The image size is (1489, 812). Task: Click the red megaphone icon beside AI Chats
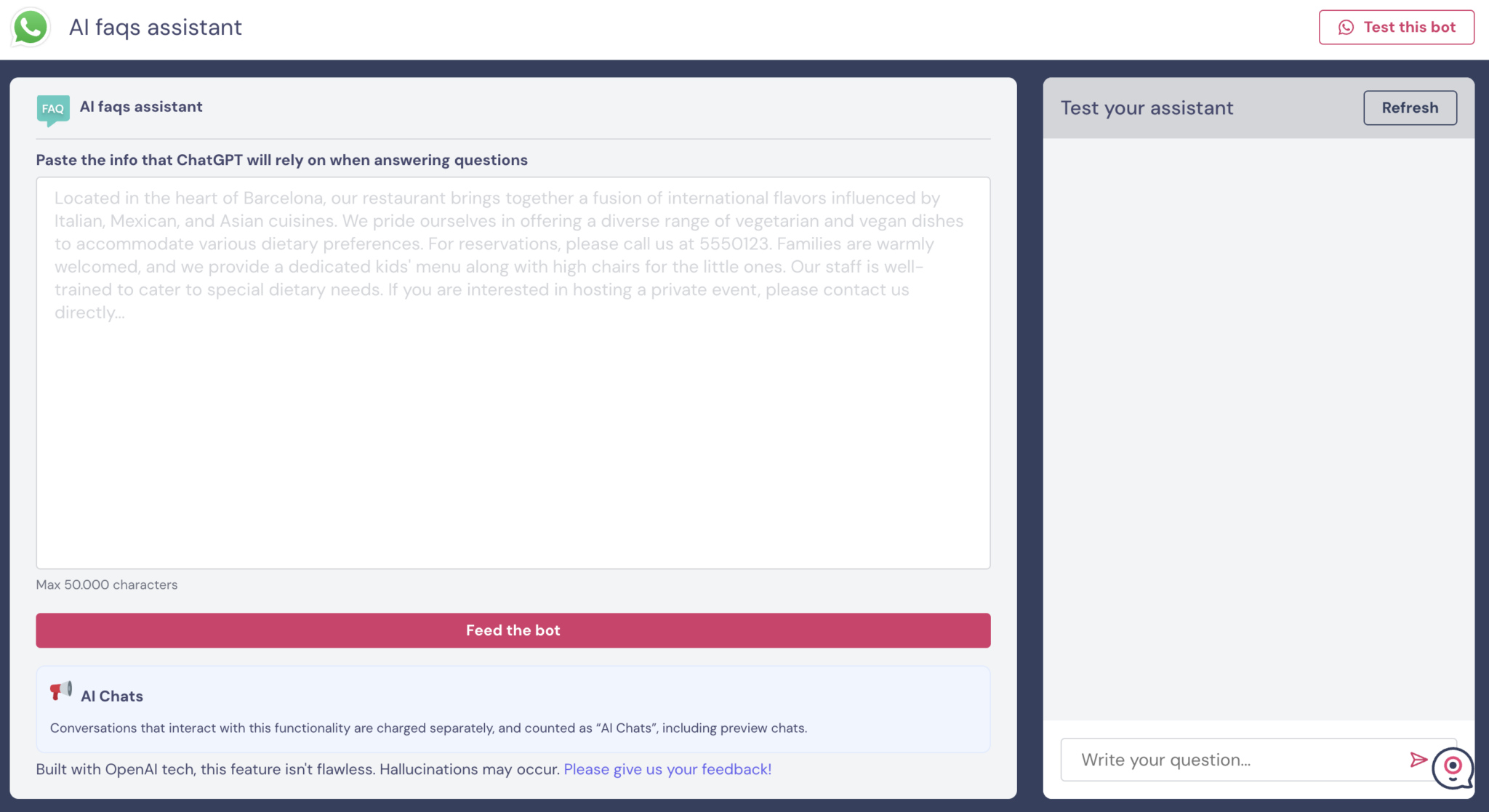click(x=61, y=691)
